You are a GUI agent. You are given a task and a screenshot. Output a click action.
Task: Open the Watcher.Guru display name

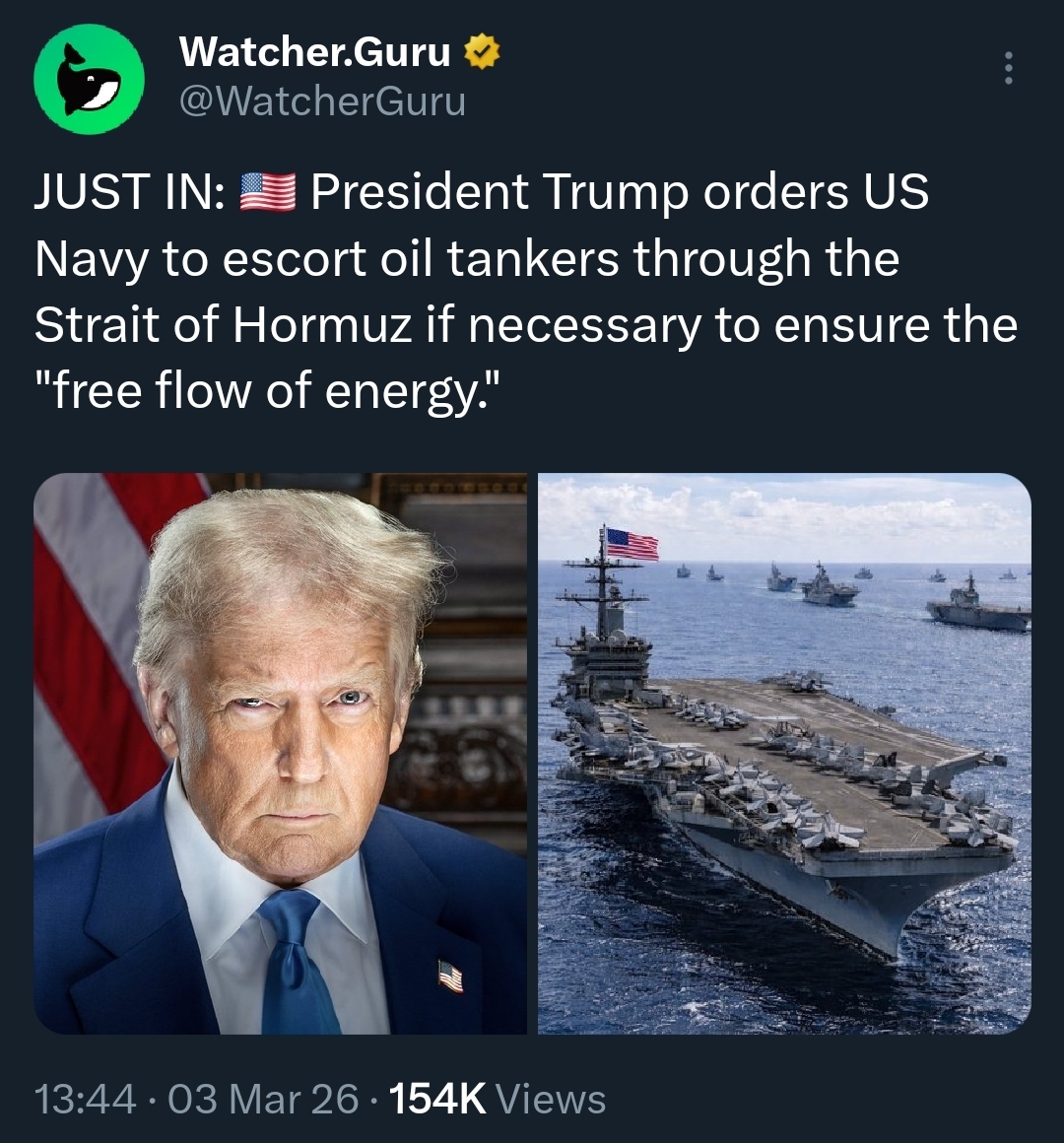point(315,52)
